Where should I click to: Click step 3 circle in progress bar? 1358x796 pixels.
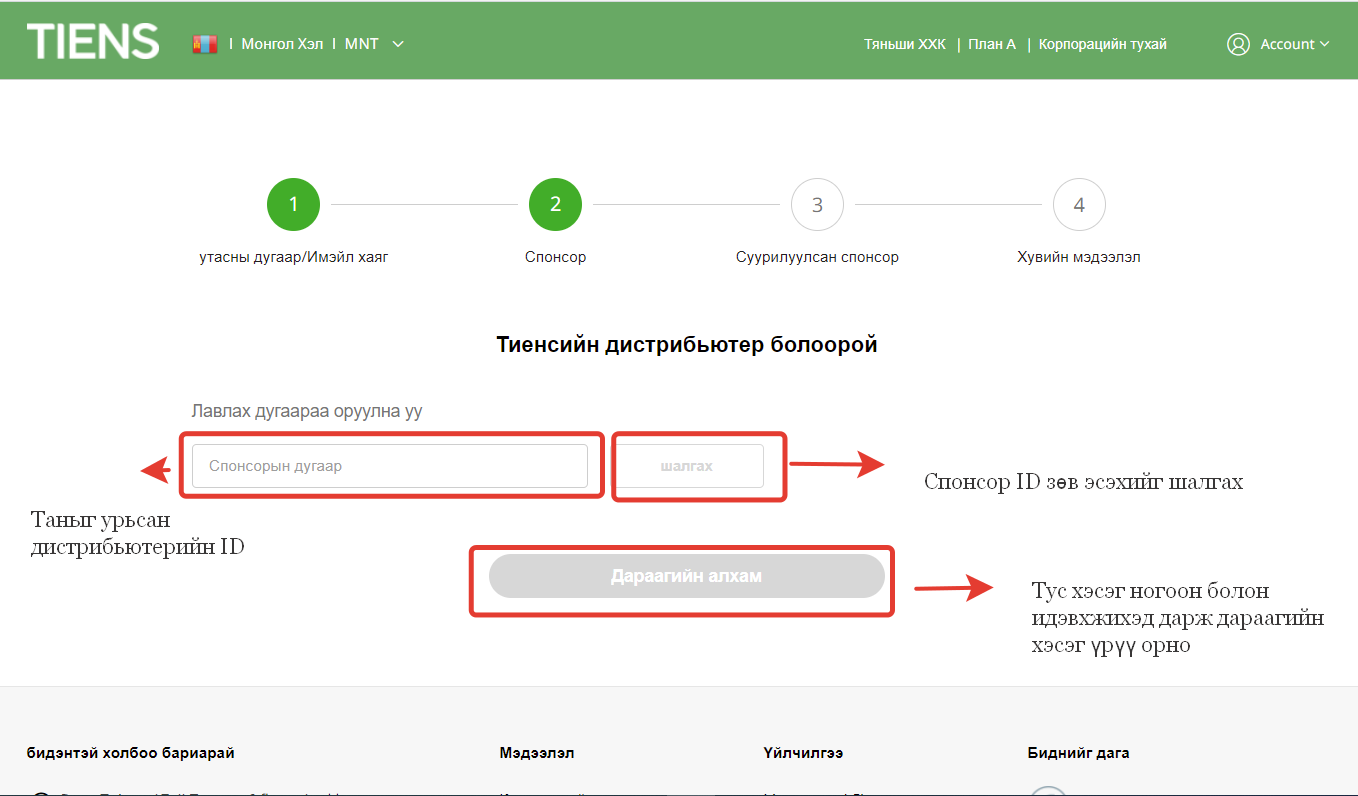click(817, 205)
